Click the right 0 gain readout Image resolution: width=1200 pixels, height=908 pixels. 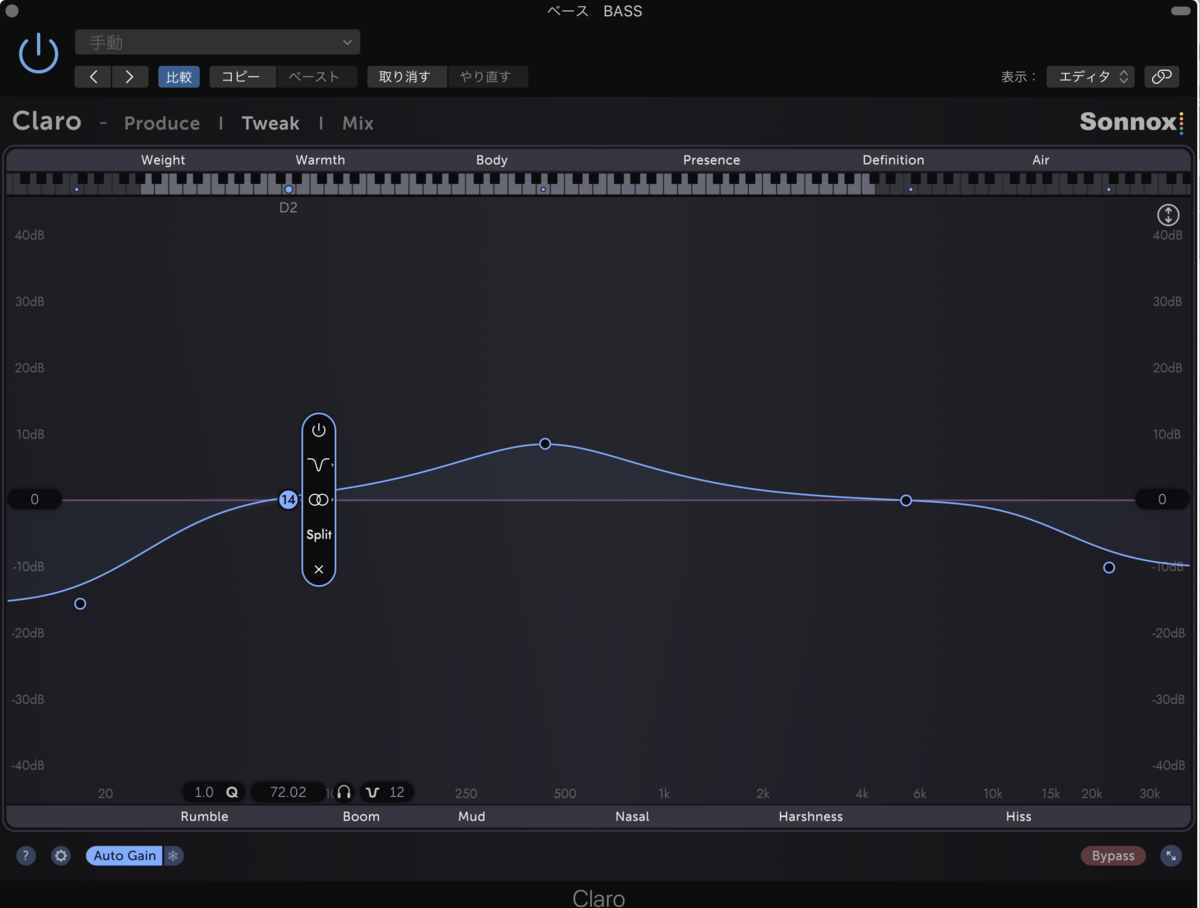click(1162, 499)
